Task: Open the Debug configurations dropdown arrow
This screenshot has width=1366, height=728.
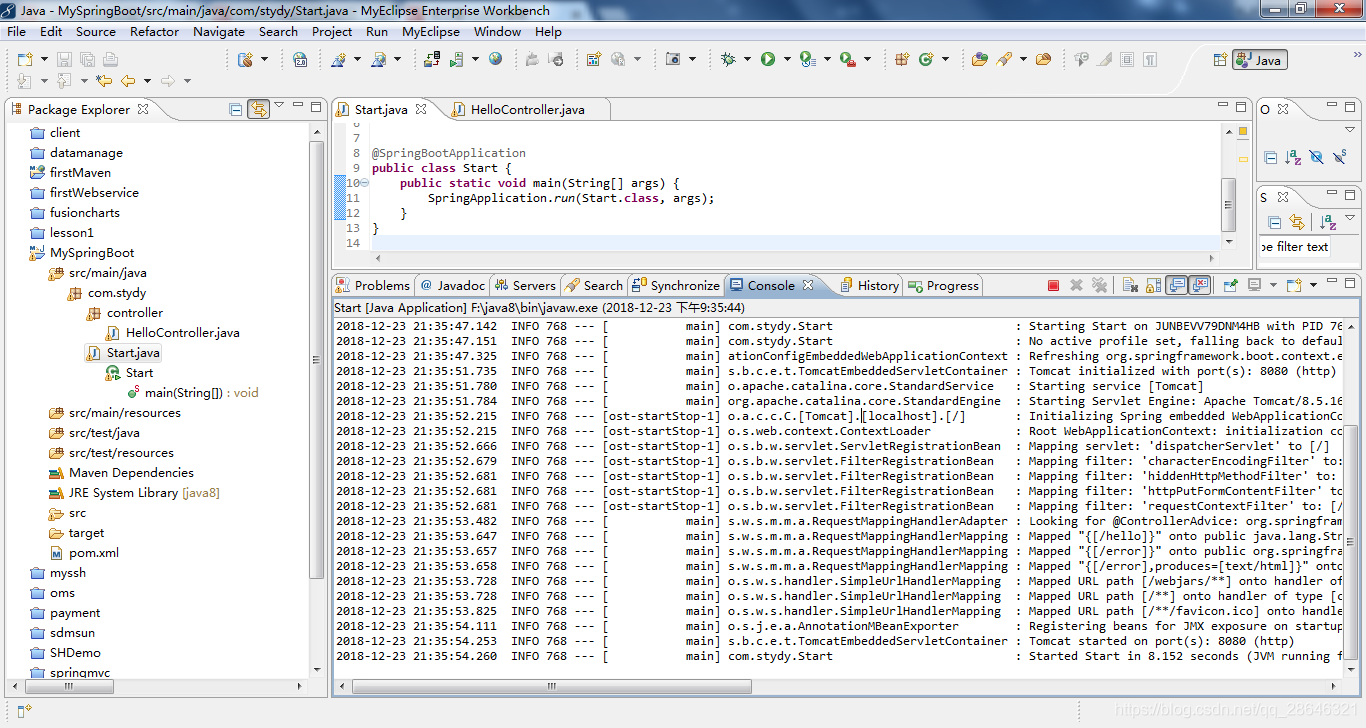Action: (x=747, y=59)
